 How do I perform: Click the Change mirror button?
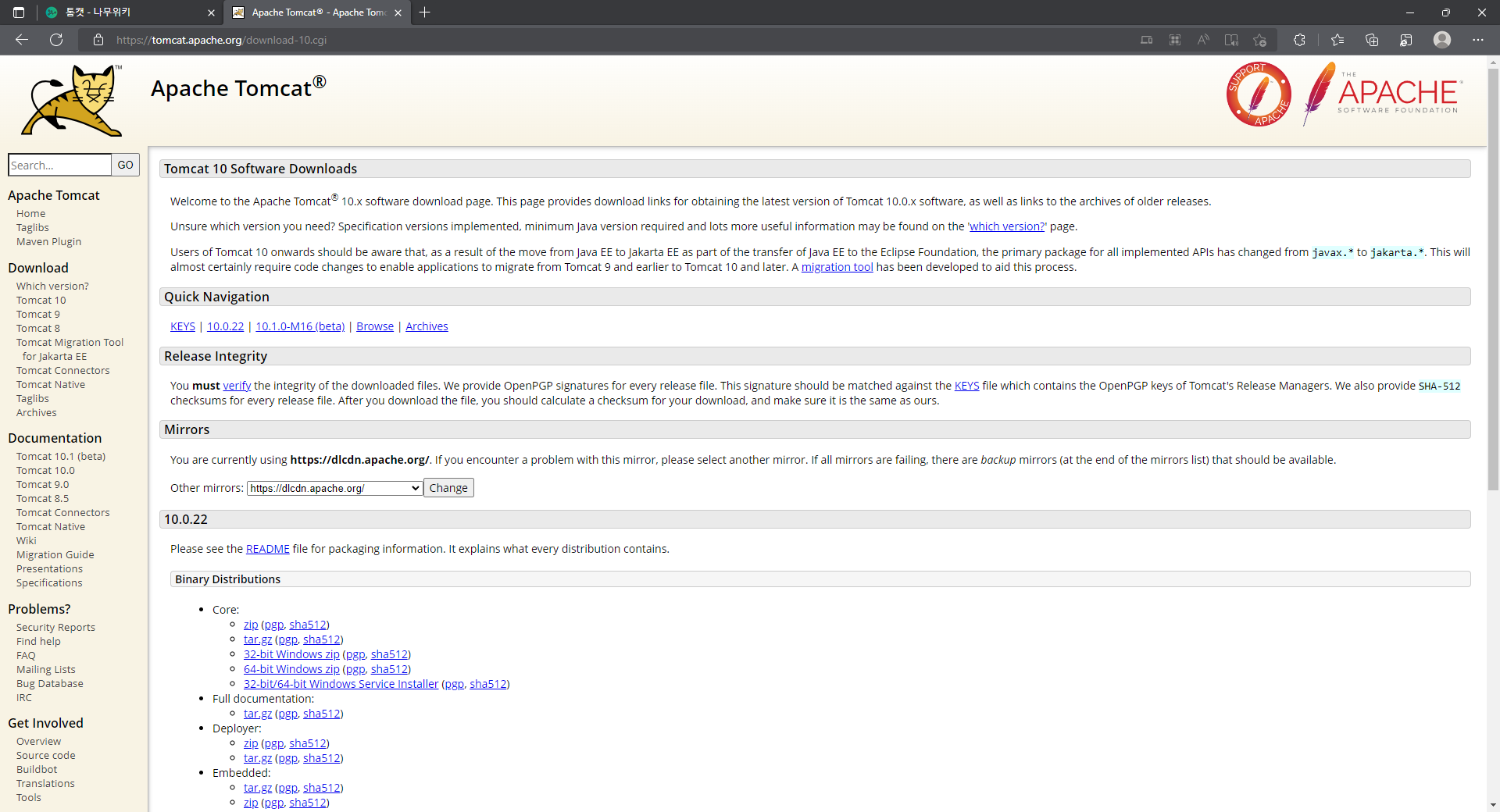(x=448, y=488)
